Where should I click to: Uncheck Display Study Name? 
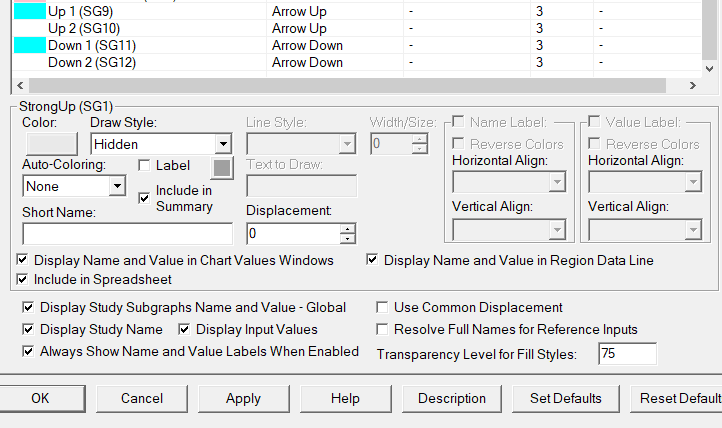(29, 330)
